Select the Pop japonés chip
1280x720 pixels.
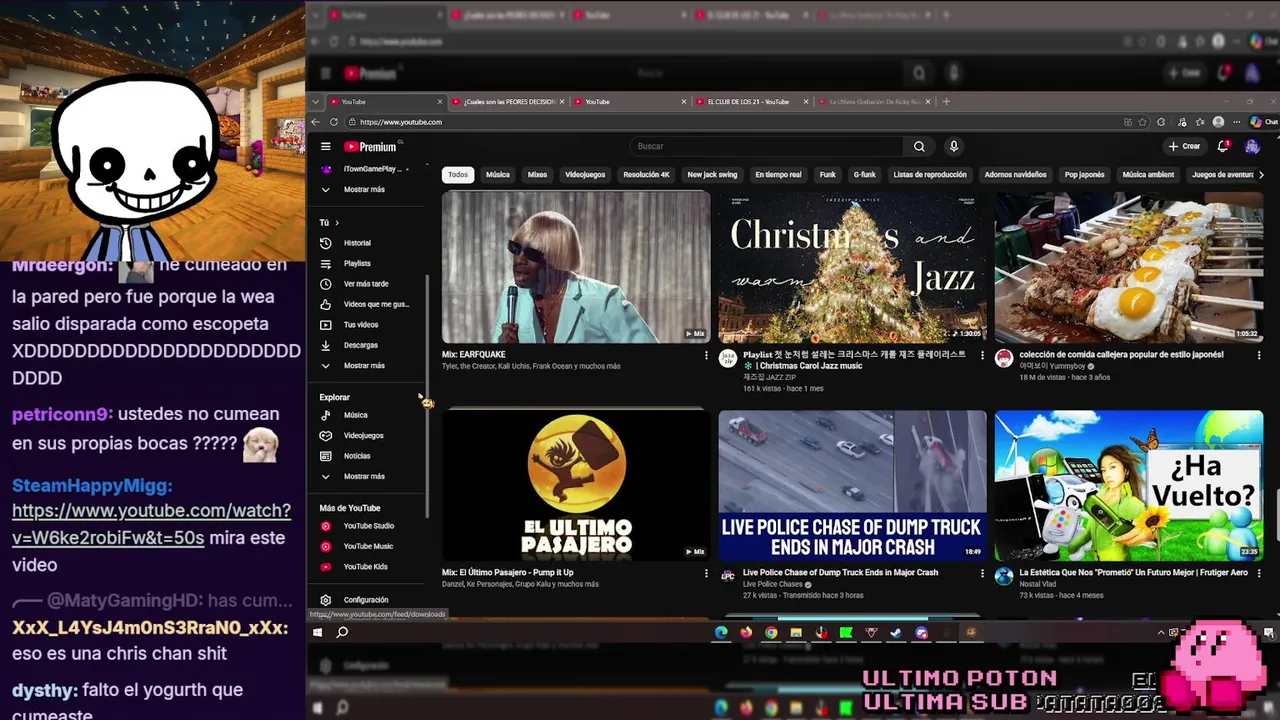[x=1084, y=175]
